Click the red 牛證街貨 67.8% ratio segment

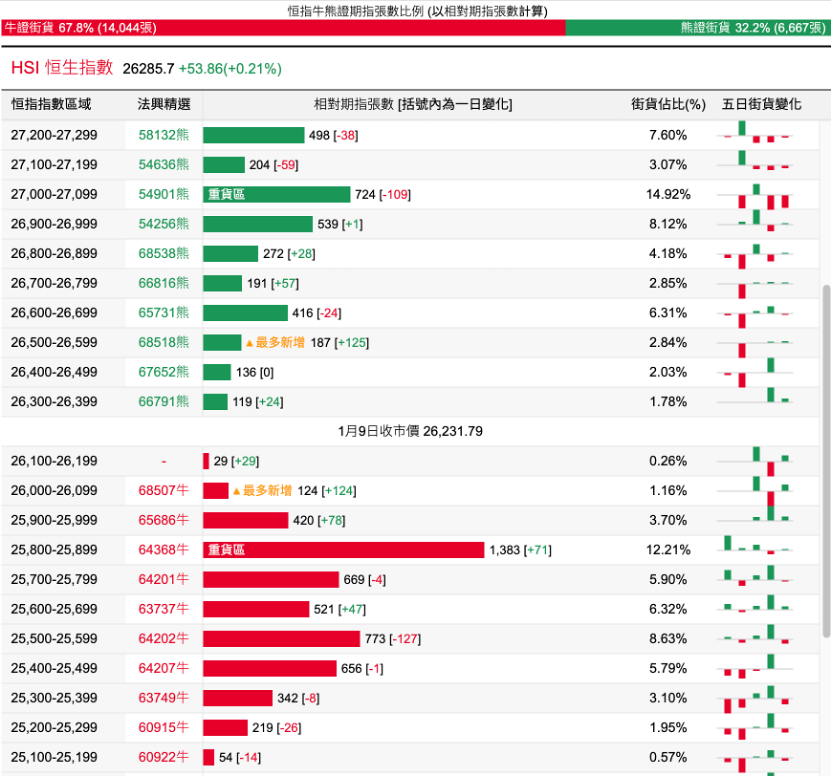point(282,28)
